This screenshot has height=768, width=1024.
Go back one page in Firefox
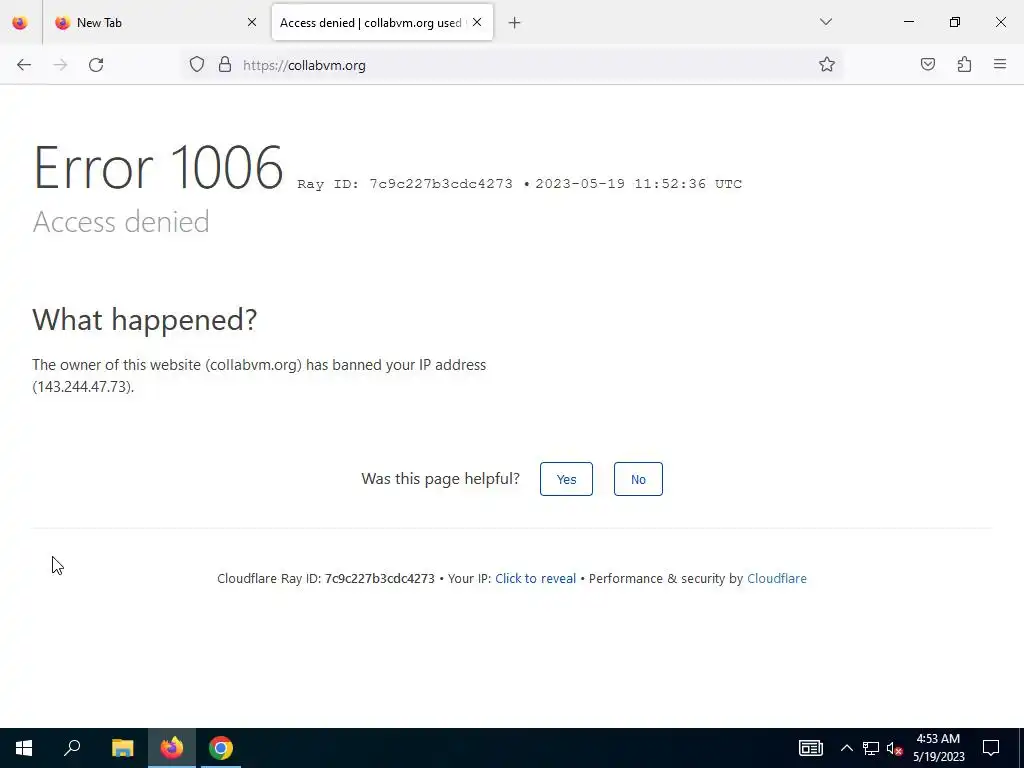point(24,65)
